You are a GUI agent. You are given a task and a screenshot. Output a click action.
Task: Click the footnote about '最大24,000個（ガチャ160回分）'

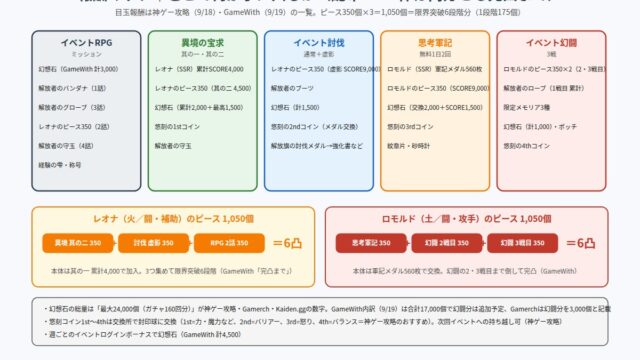coord(327,309)
